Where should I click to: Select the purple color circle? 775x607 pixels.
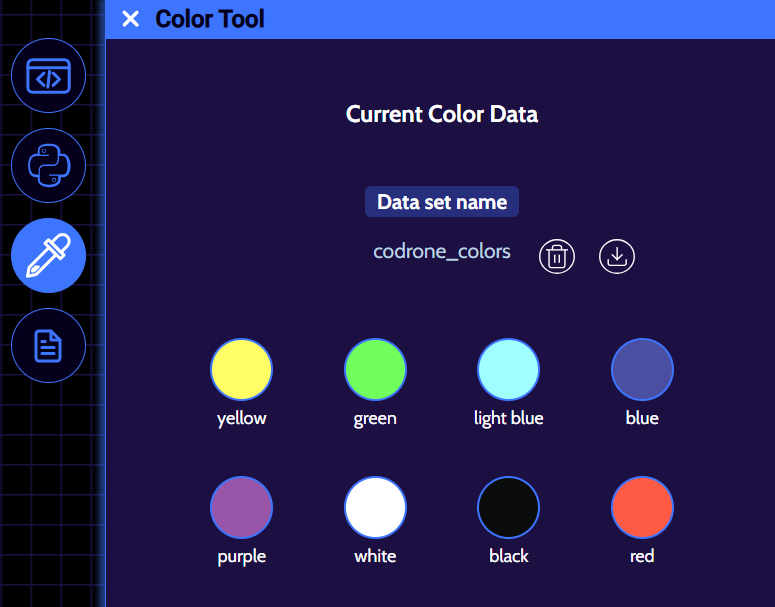[241, 507]
